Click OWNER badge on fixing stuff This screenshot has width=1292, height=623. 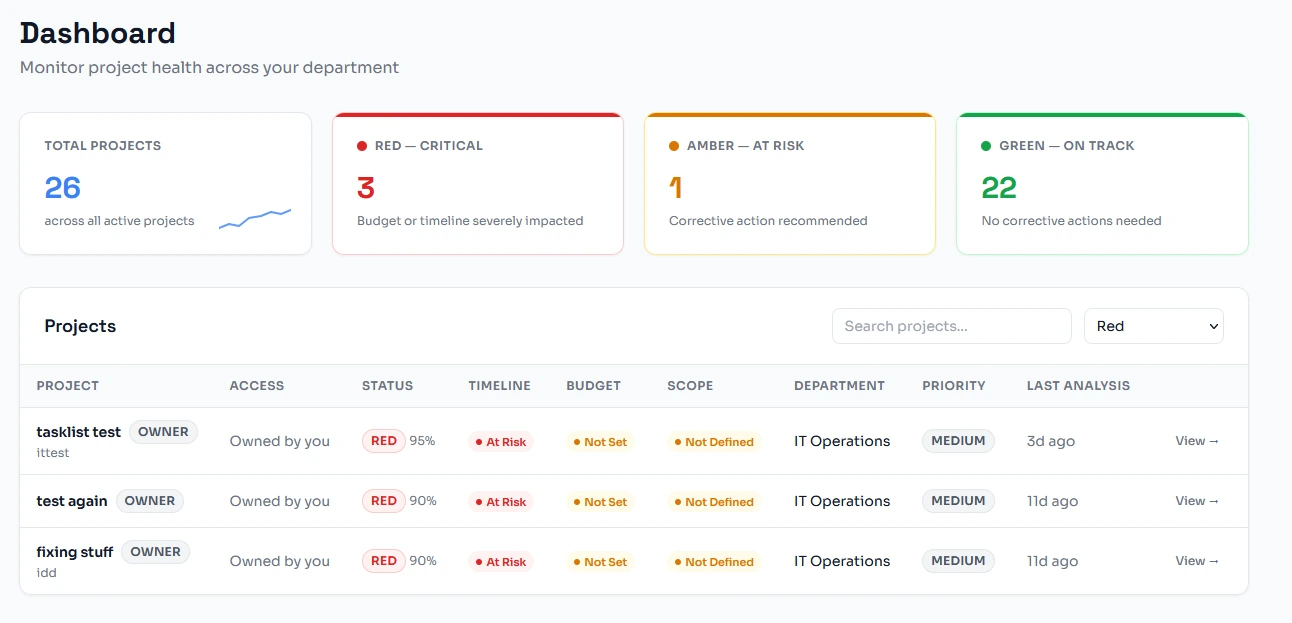(156, 552)
